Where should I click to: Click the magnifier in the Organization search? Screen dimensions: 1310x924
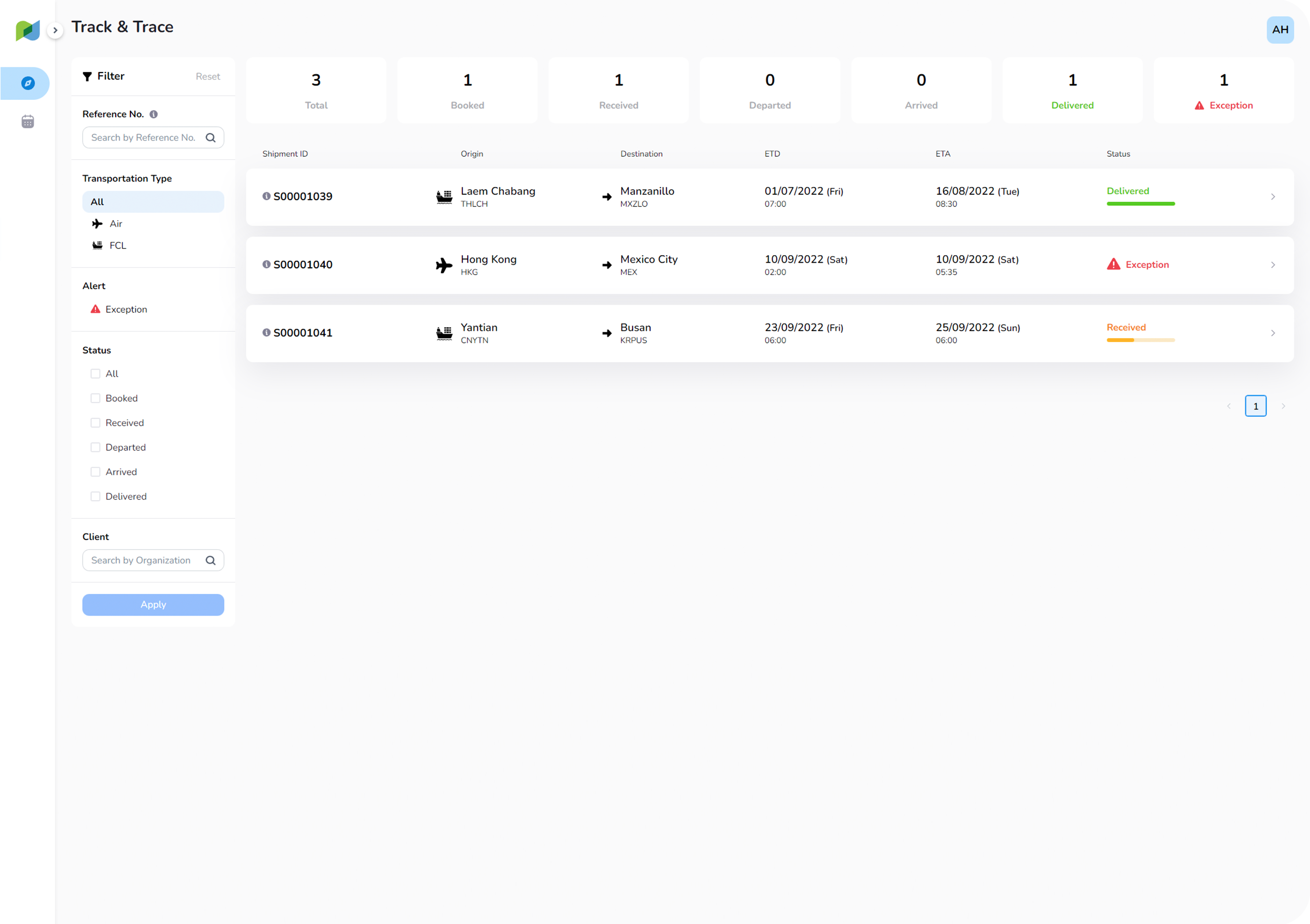(211, 560)
